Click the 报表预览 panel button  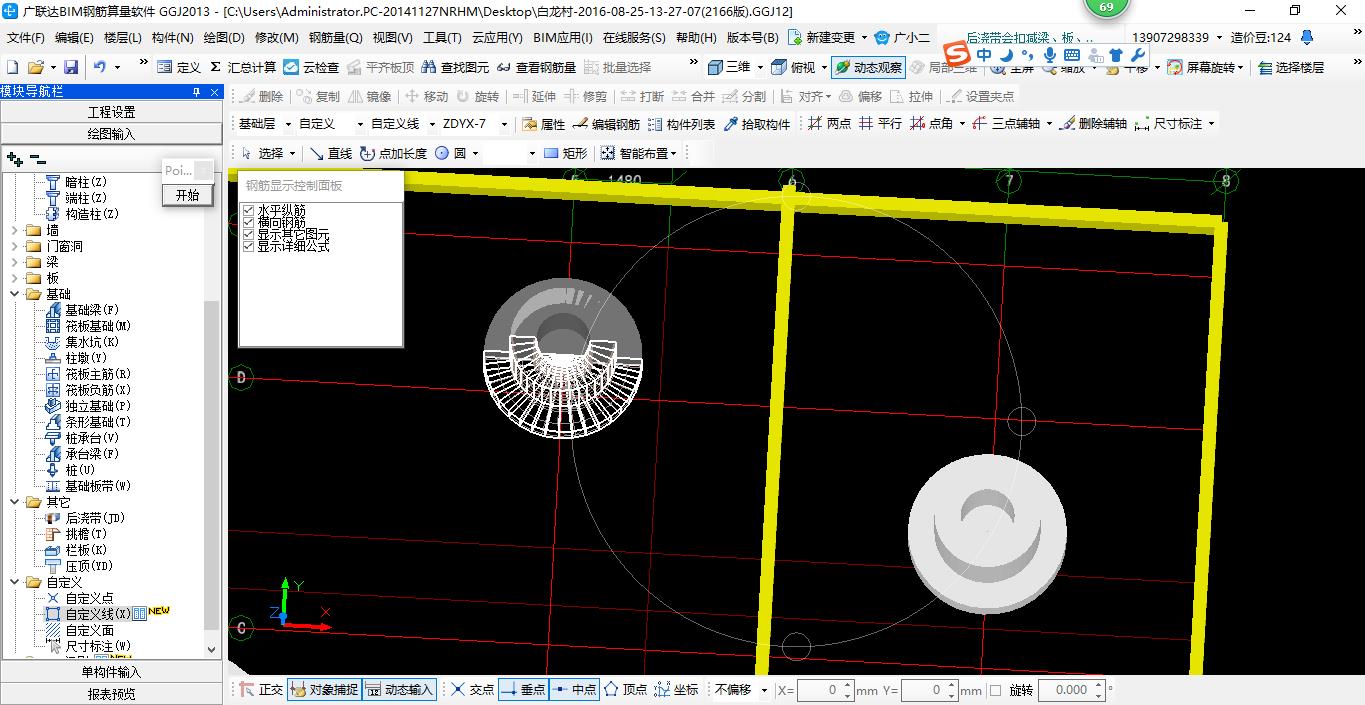[111, 694]
